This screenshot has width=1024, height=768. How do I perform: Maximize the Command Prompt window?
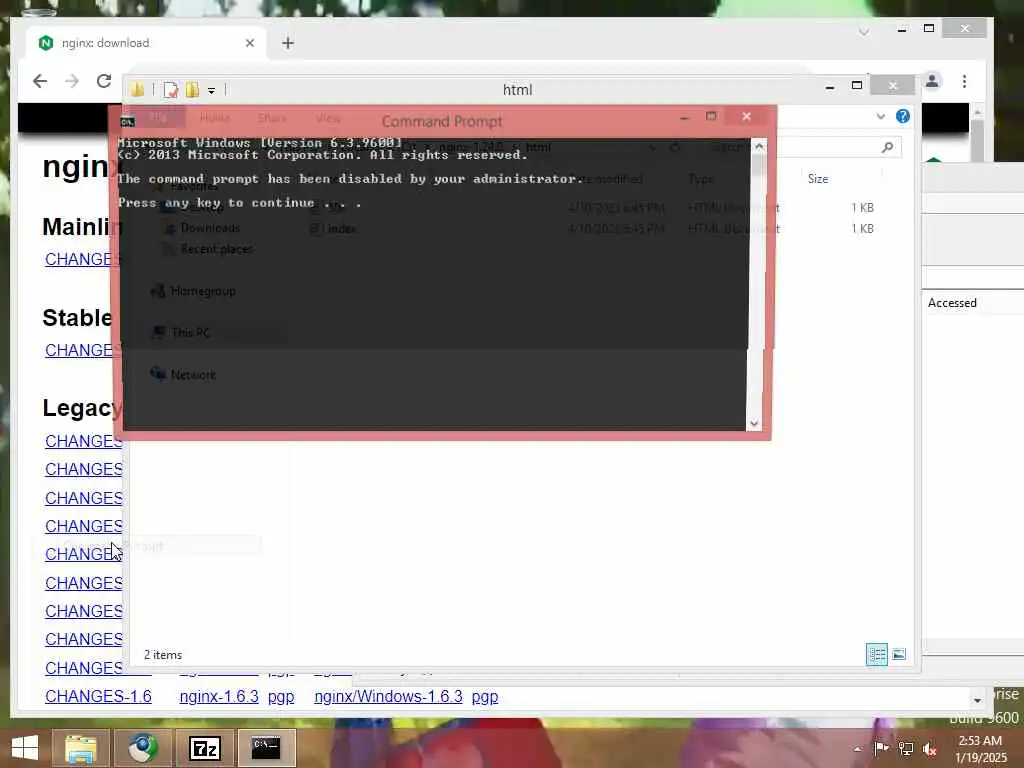click(711, 116)
